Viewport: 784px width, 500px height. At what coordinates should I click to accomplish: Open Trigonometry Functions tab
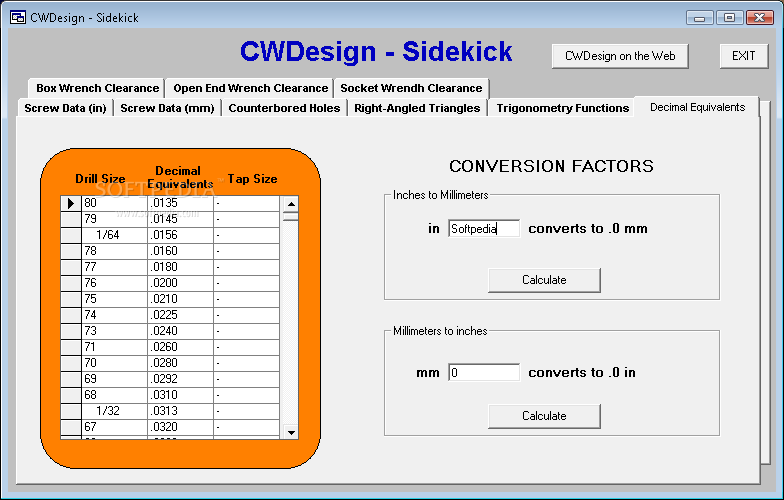(562, 108)
